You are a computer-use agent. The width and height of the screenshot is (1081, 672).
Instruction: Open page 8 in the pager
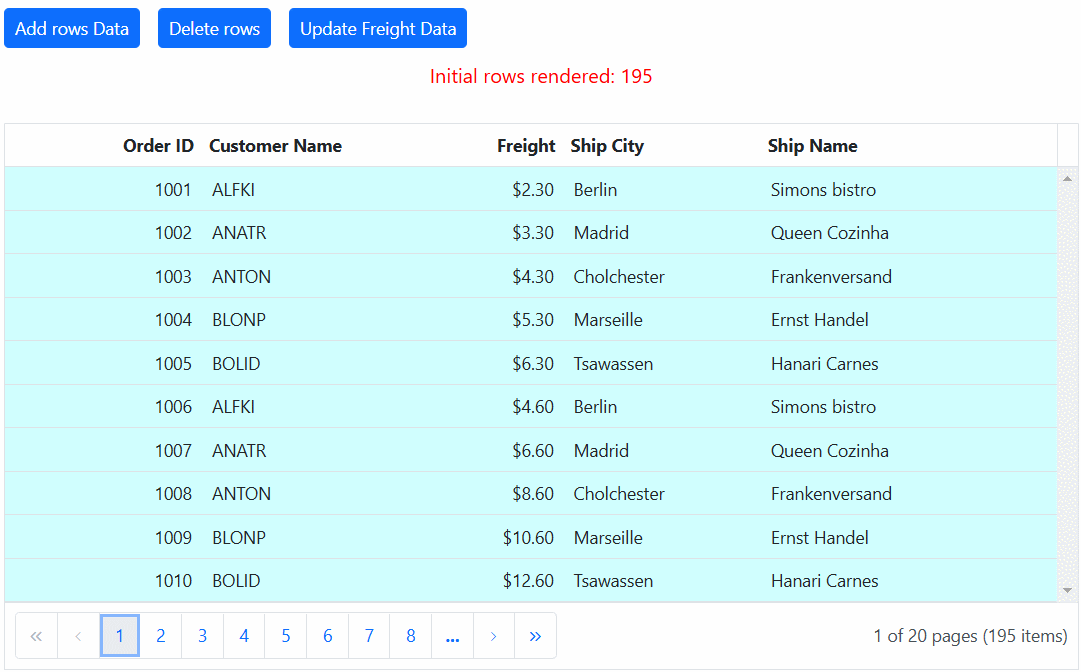click(x=411, y=636)
